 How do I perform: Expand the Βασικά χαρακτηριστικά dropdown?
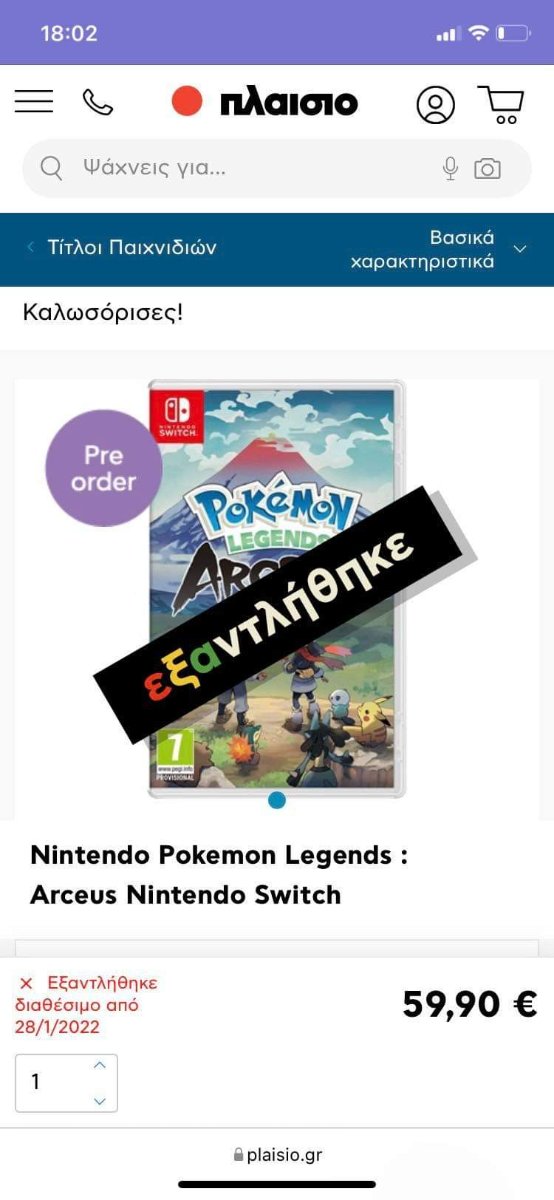point(438,249)
